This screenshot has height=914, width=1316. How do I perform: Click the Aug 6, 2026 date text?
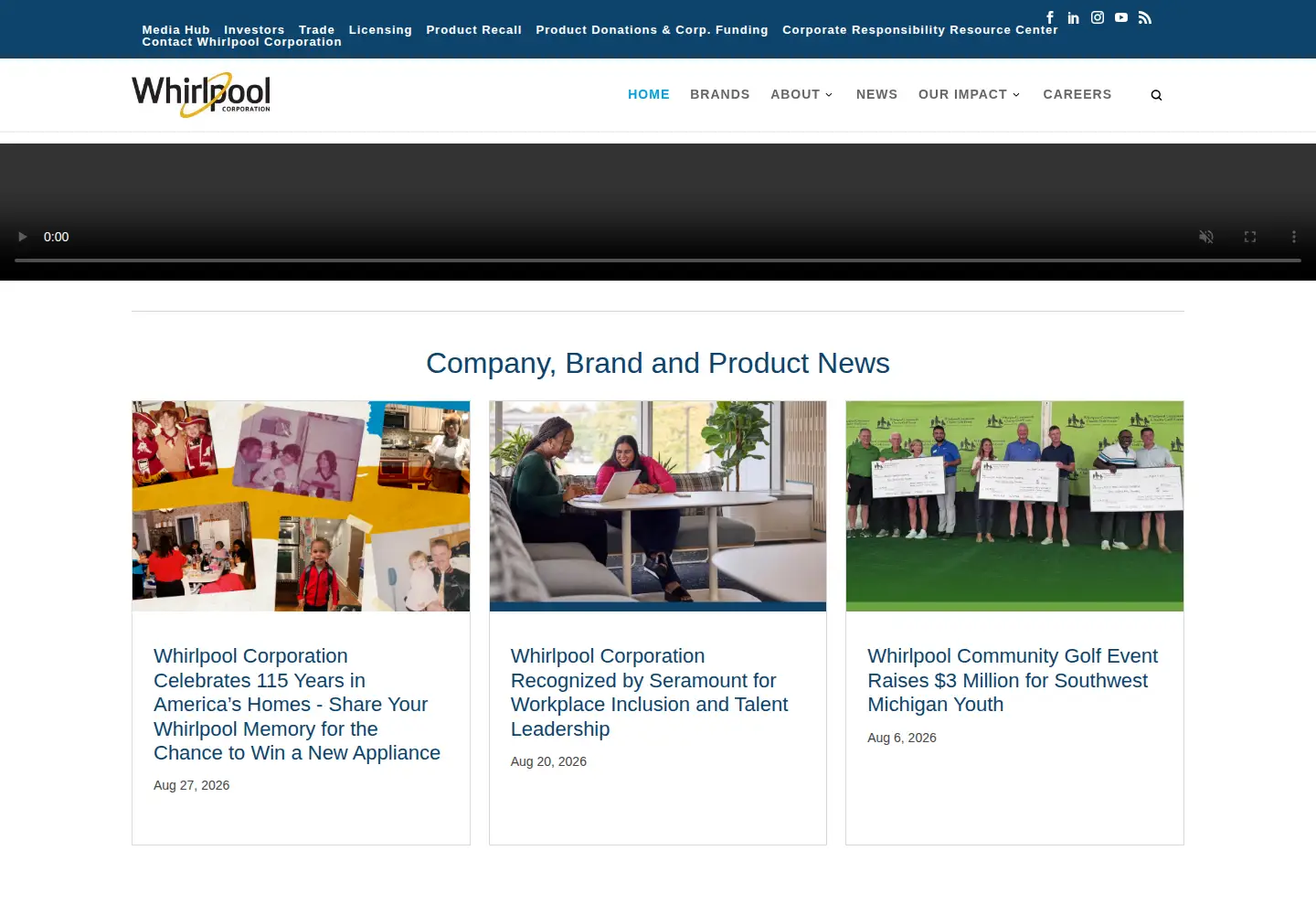[902, 738]
